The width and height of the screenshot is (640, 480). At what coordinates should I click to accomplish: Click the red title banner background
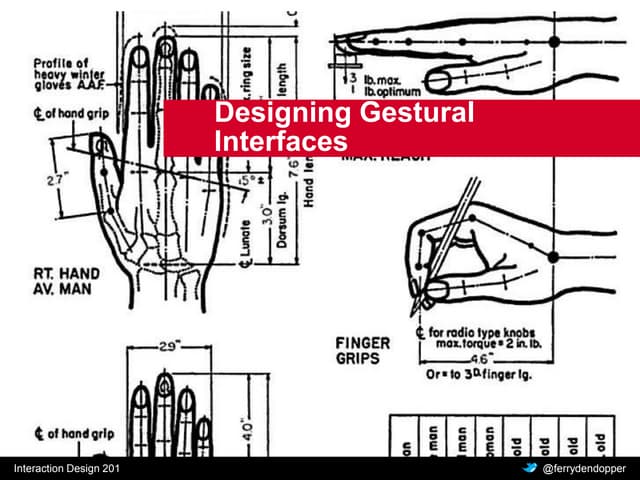560,128
